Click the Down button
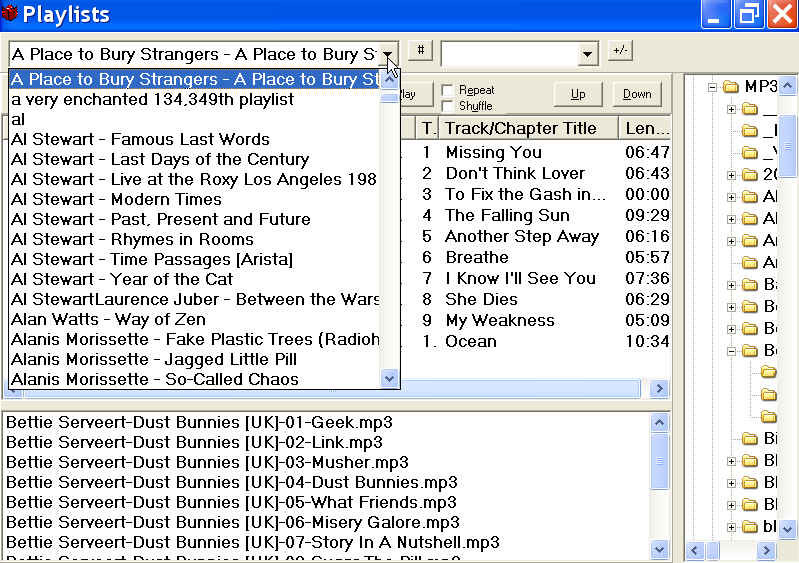The height and width of the screenshot is (563, 799). [637, 94]
